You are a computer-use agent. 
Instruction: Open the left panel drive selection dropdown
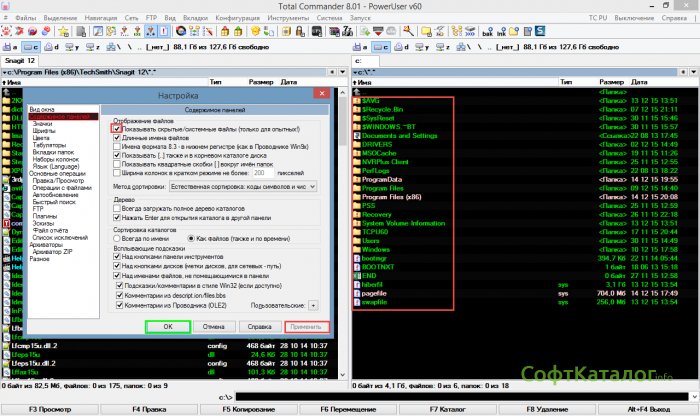point(29,46)
